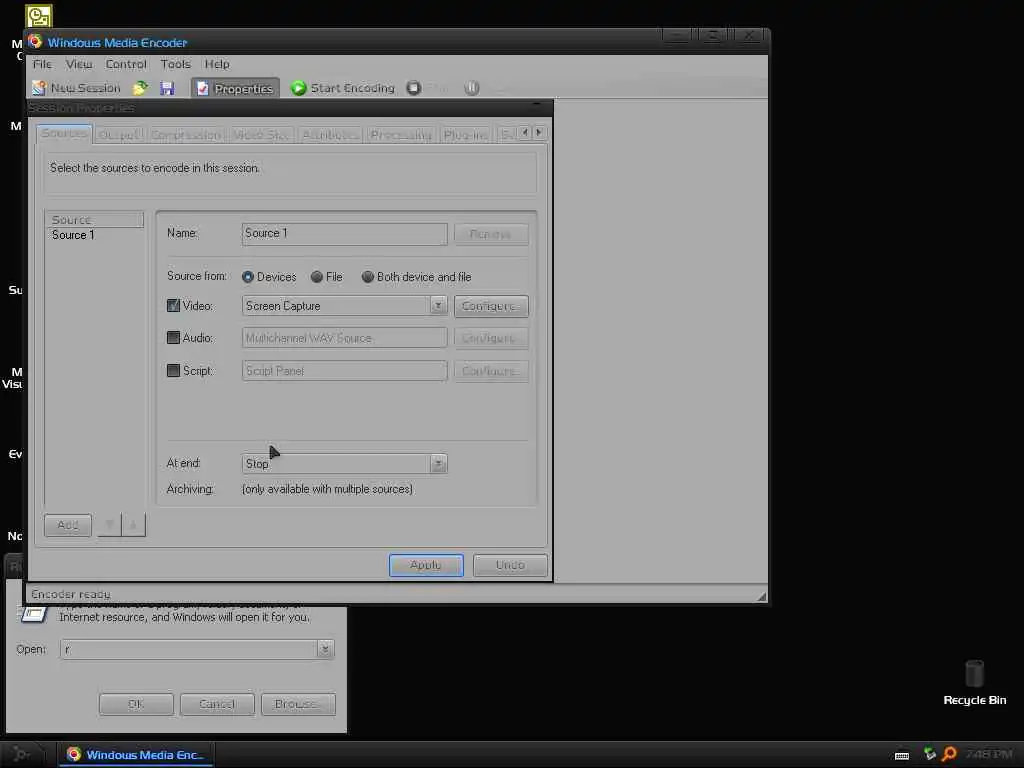This screenshot has height=768, width=1024.
Task: Switch to the Attributes tab
Action: (330, 135)
